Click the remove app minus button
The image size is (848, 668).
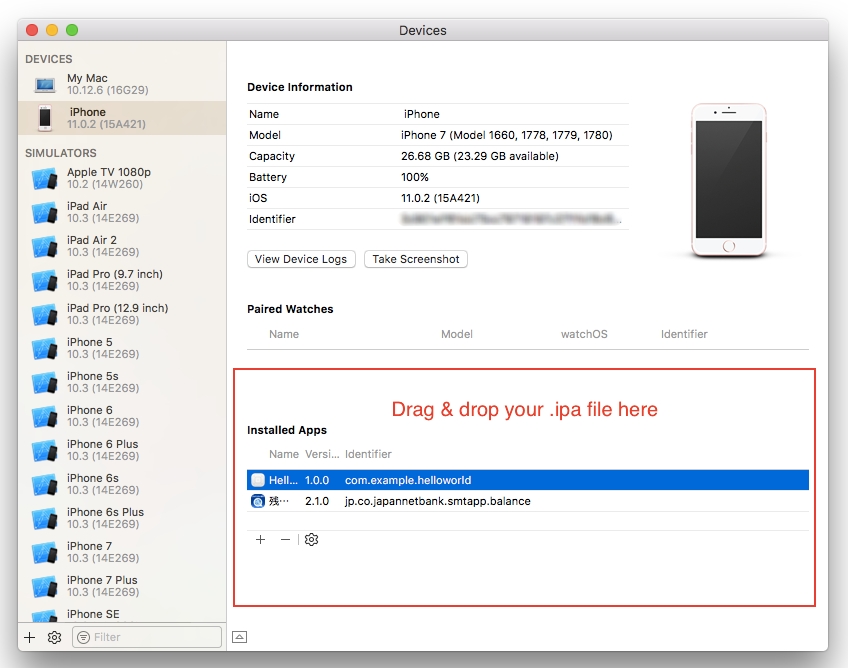(x=285, y=540)
